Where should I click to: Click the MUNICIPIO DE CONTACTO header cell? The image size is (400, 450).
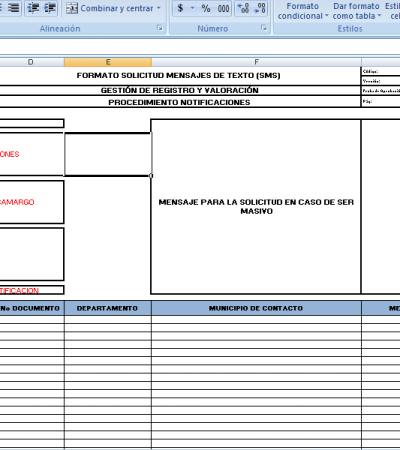(x=256, y=308)
